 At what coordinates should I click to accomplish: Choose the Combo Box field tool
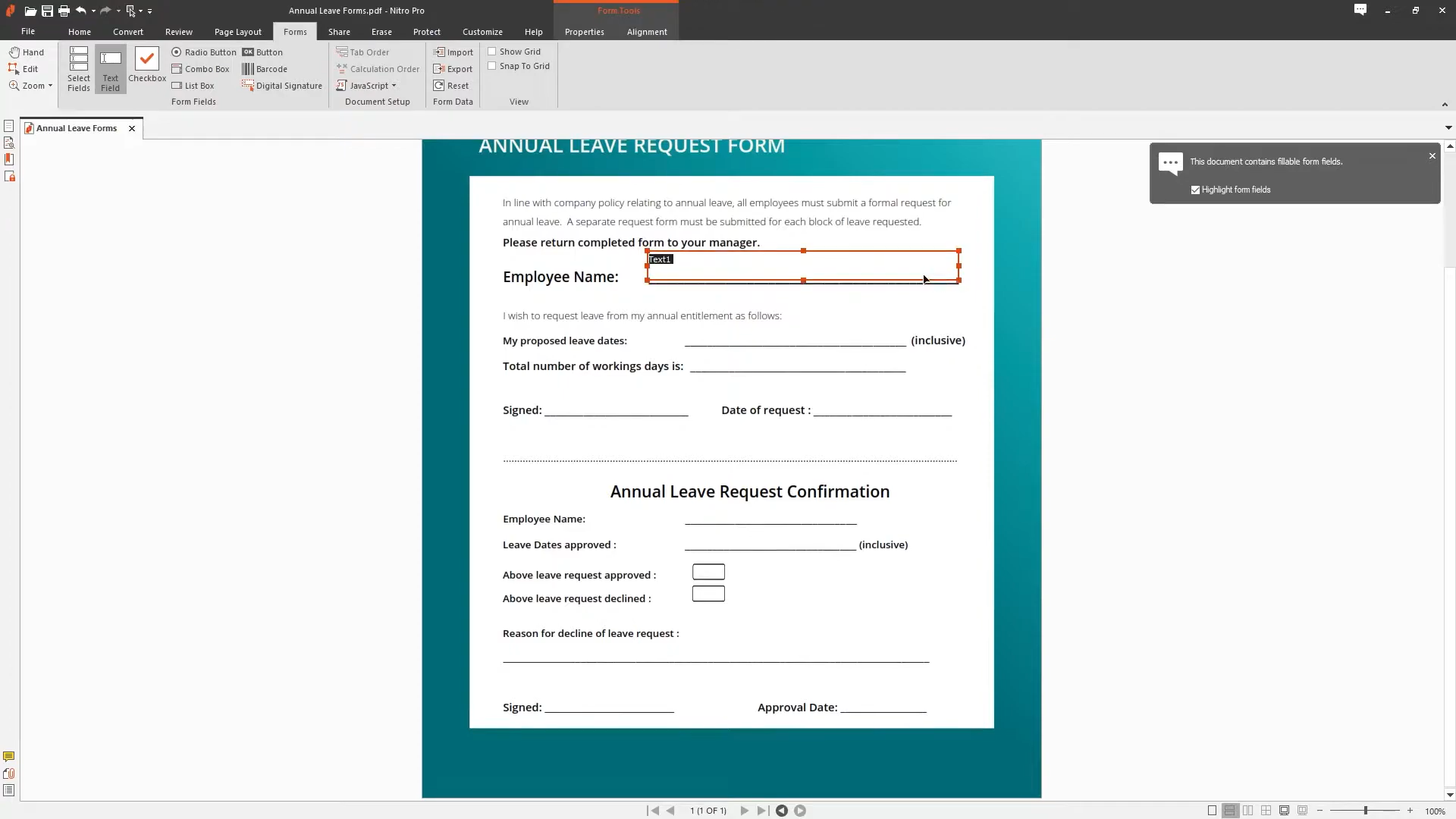click(201, 69)
